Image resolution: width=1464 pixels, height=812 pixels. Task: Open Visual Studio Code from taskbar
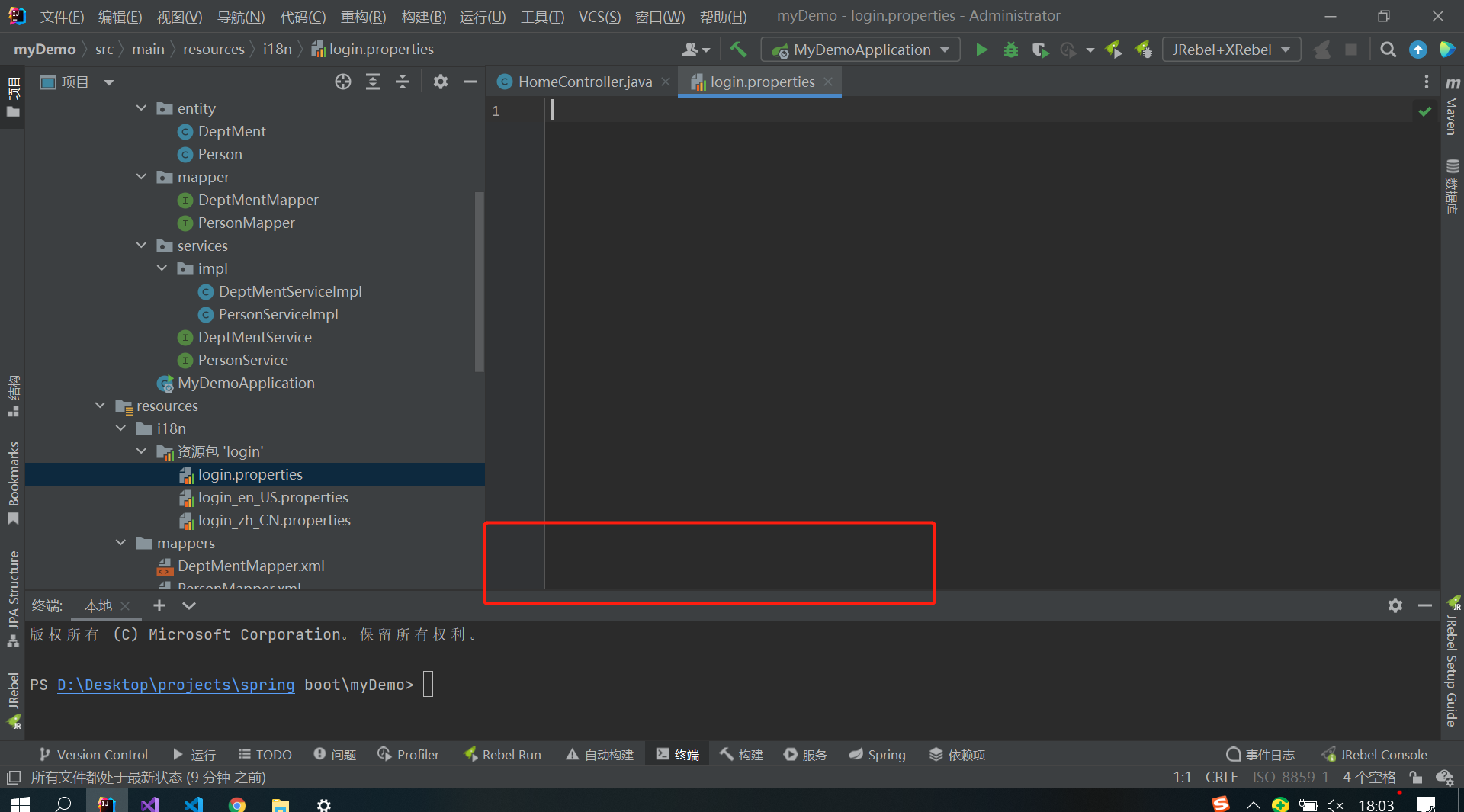[x=194, y=804]
